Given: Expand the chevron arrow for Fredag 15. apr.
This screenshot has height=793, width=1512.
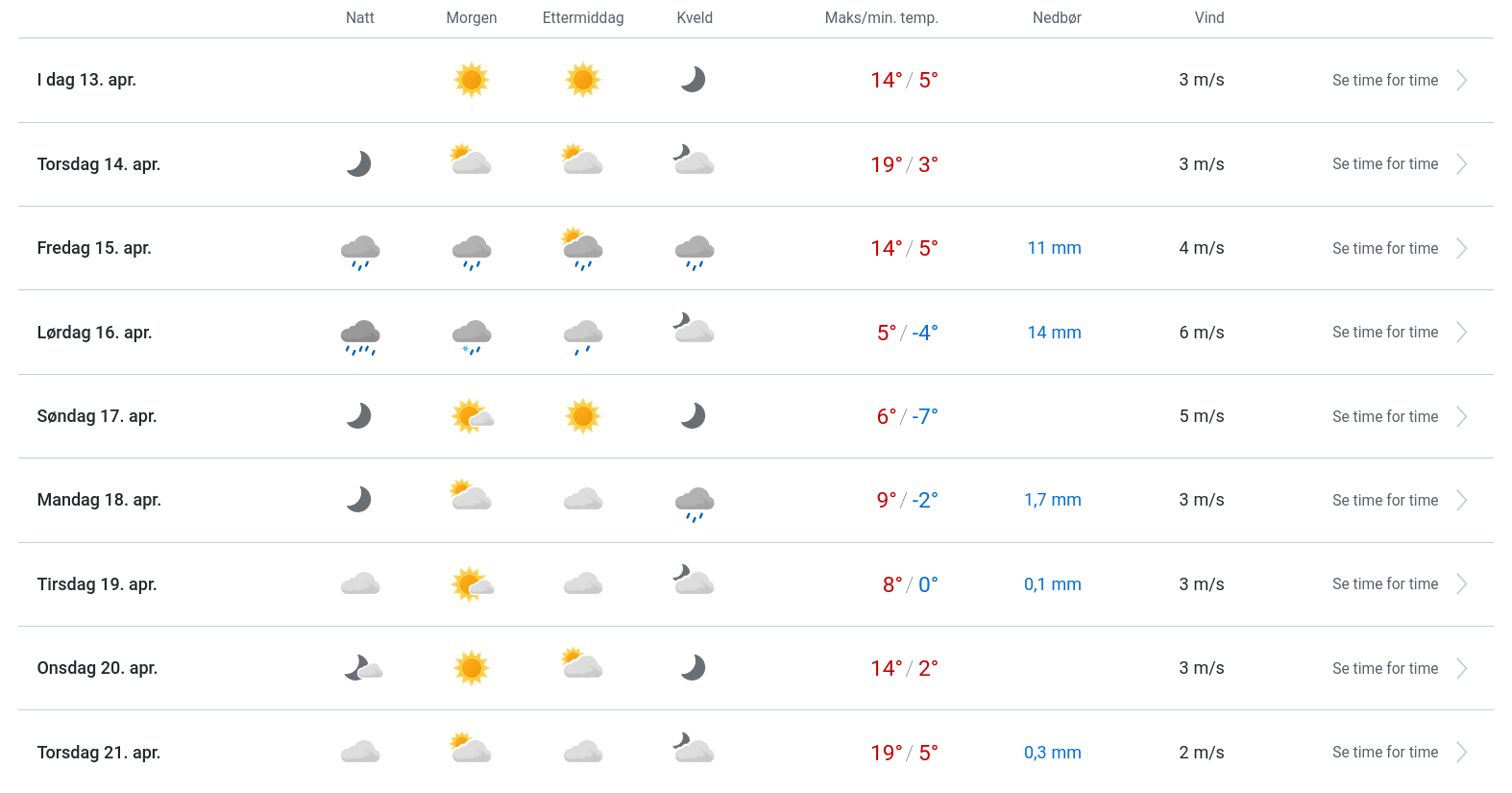Looking at the screenshot, I should [1461, 249].
